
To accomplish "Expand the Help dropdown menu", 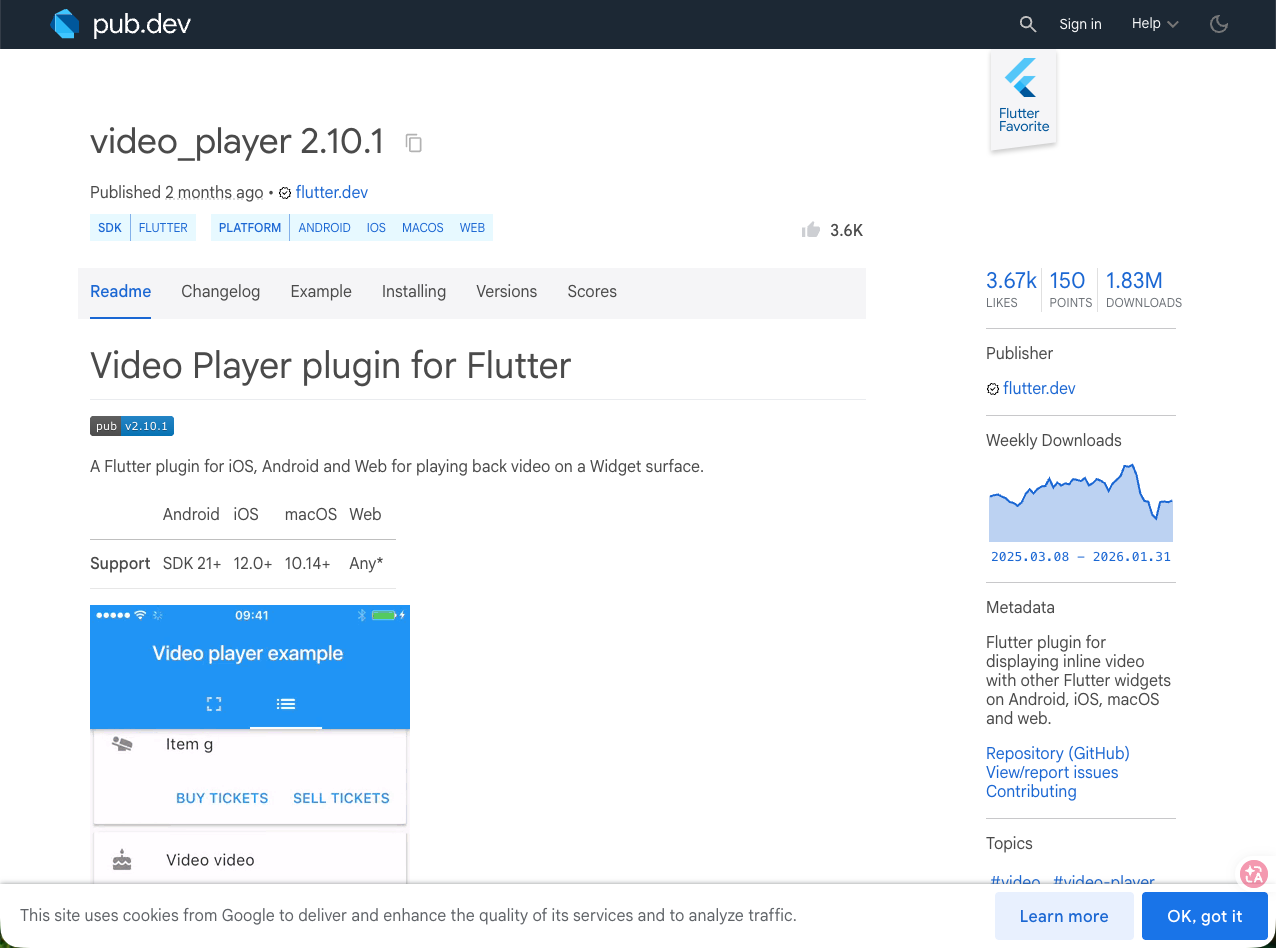I will 1155,24.
